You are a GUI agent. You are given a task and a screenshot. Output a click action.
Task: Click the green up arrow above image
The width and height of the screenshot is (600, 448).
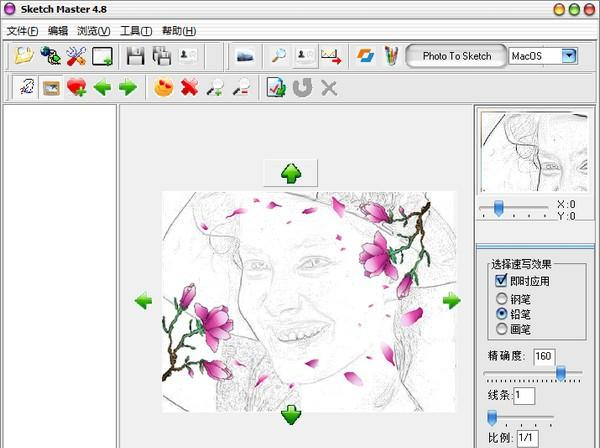pos(291,173)
